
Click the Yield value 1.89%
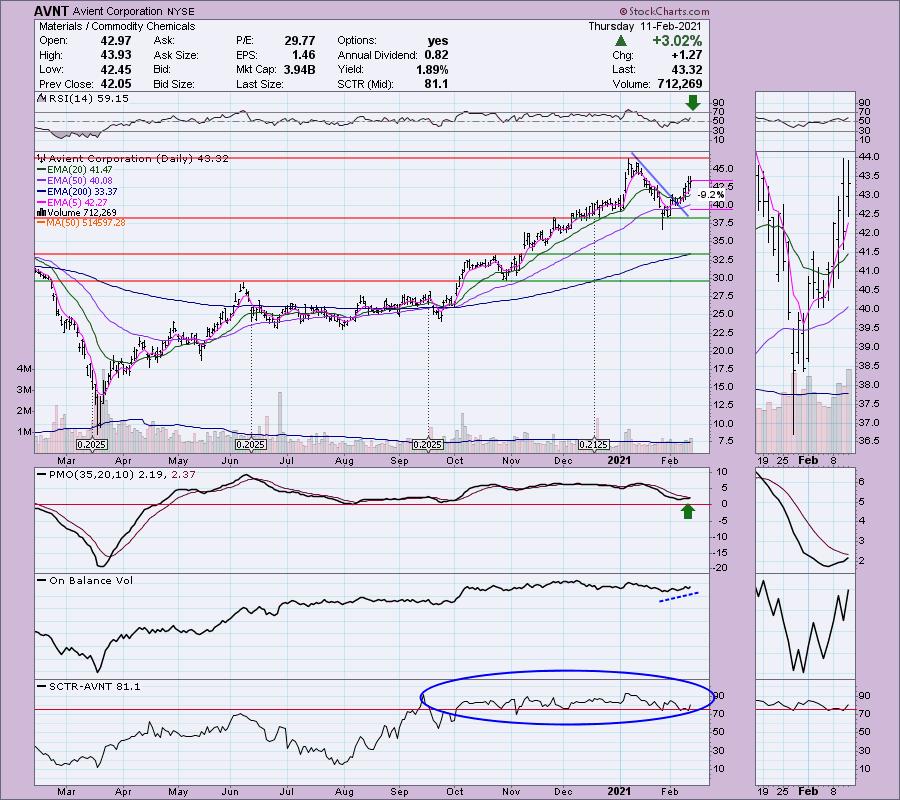[432, 69]
